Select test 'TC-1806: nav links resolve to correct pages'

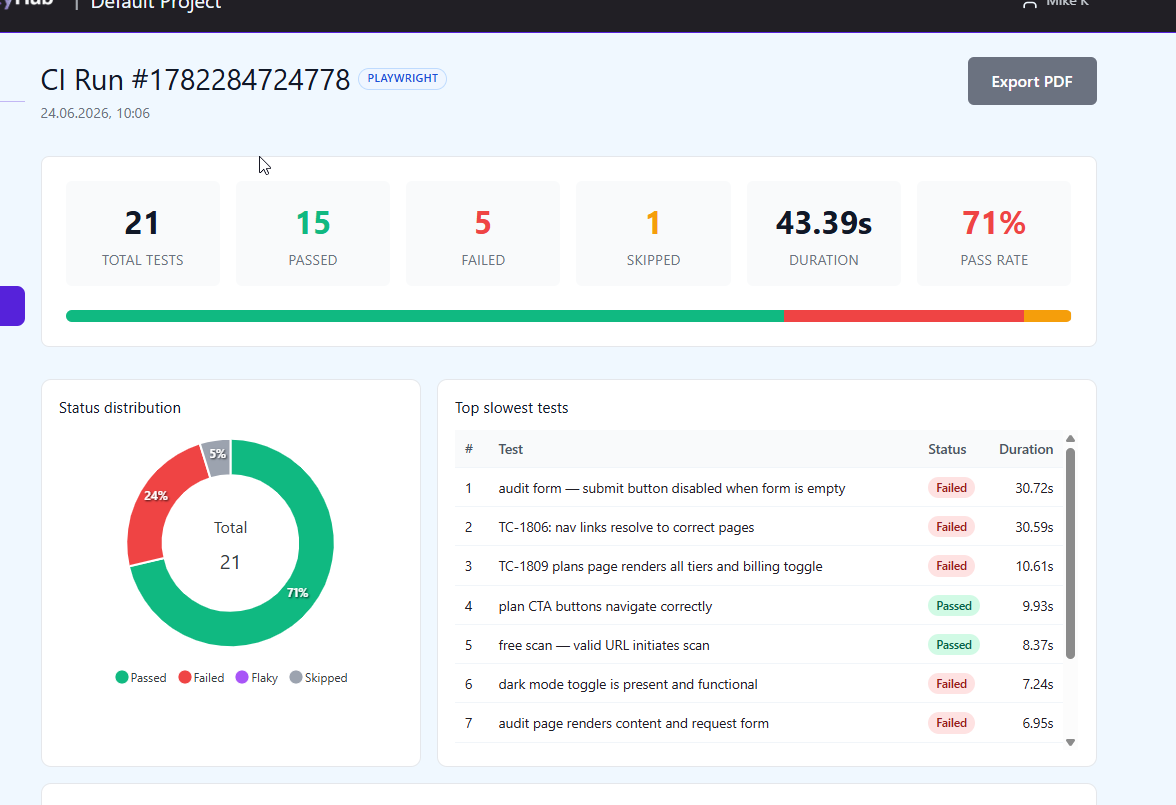(x=626, y=527)
